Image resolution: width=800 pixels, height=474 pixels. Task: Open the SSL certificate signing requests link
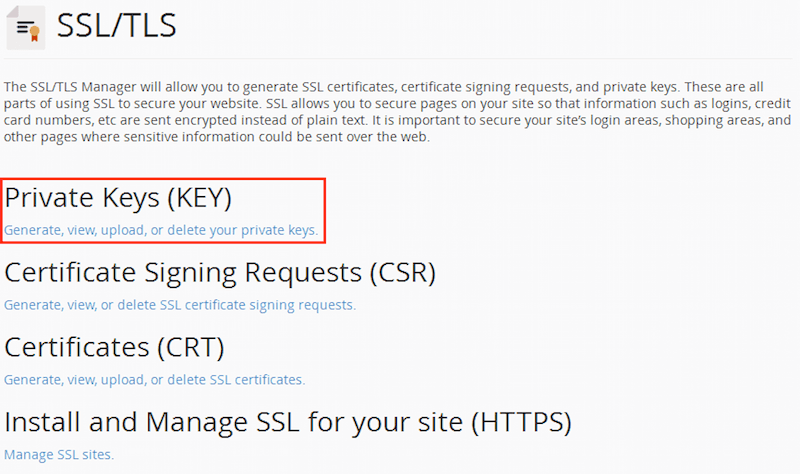[180, 304]
